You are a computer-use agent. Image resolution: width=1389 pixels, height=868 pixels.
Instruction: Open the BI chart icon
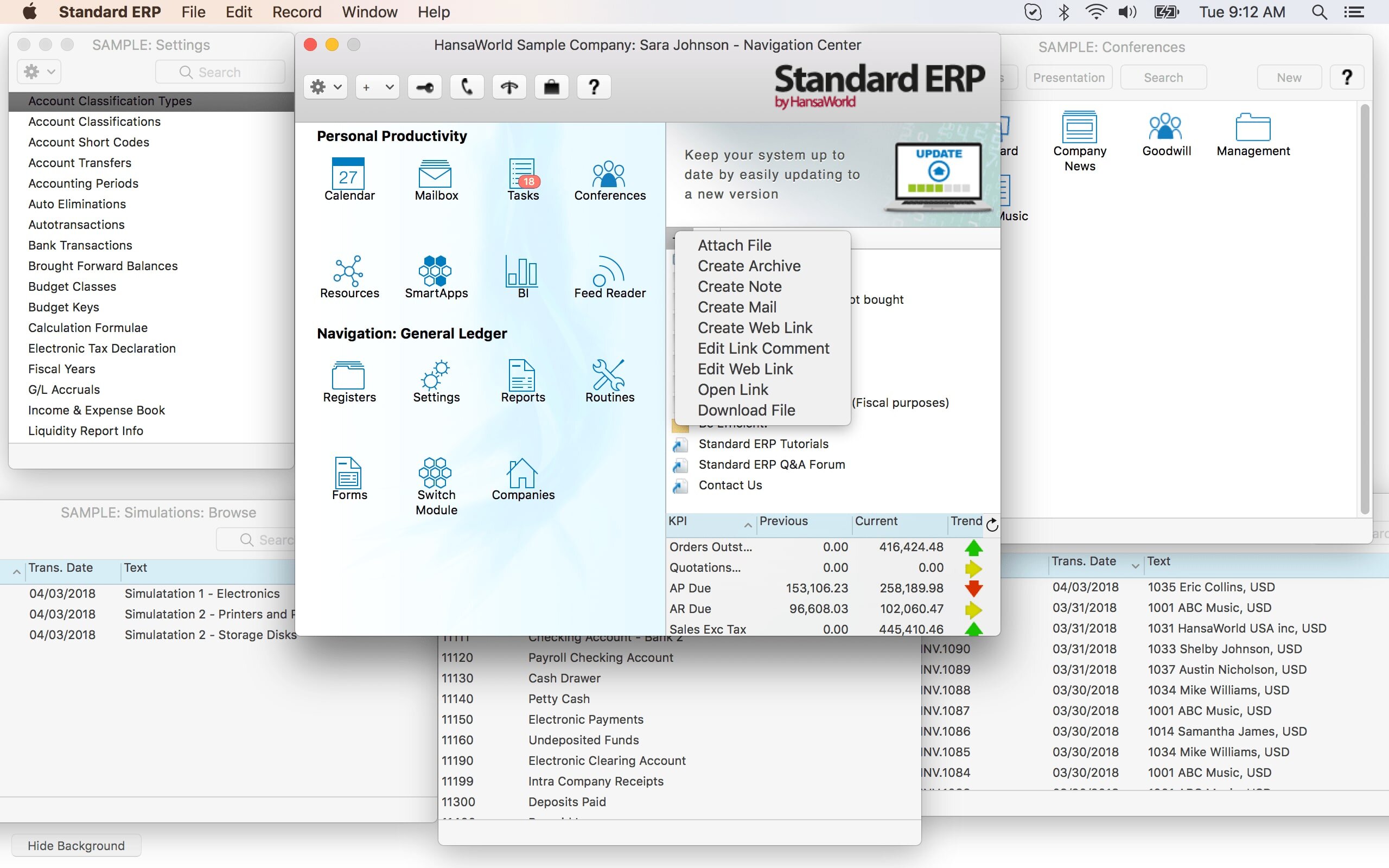[523, 271]
